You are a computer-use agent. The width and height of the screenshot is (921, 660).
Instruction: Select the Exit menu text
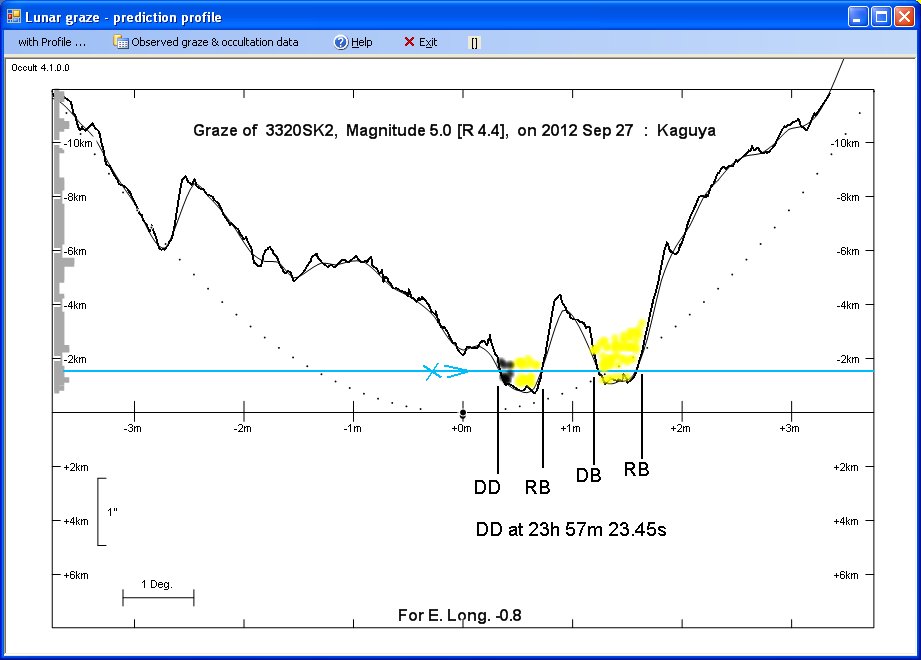pos(428,42)
